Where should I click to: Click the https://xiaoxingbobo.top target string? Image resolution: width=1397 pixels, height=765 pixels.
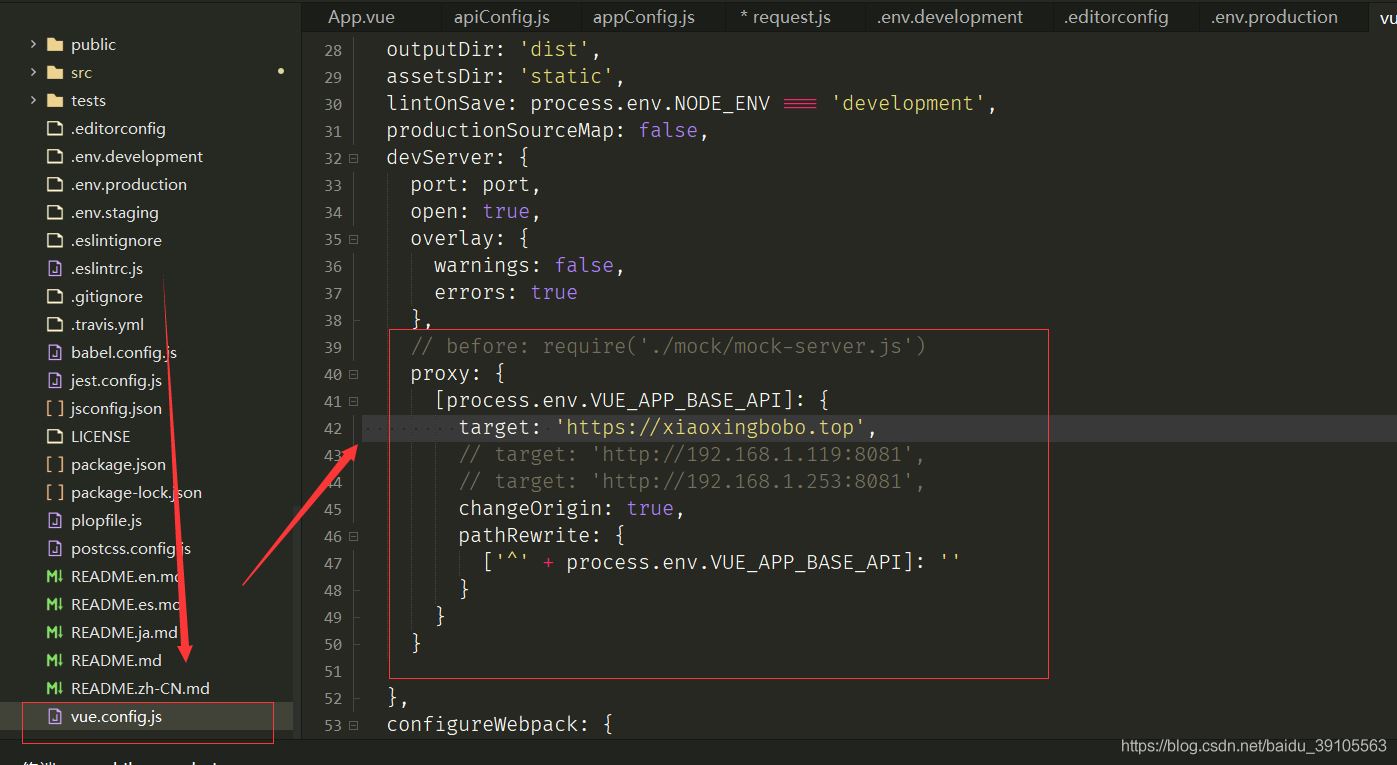(710, 428)
